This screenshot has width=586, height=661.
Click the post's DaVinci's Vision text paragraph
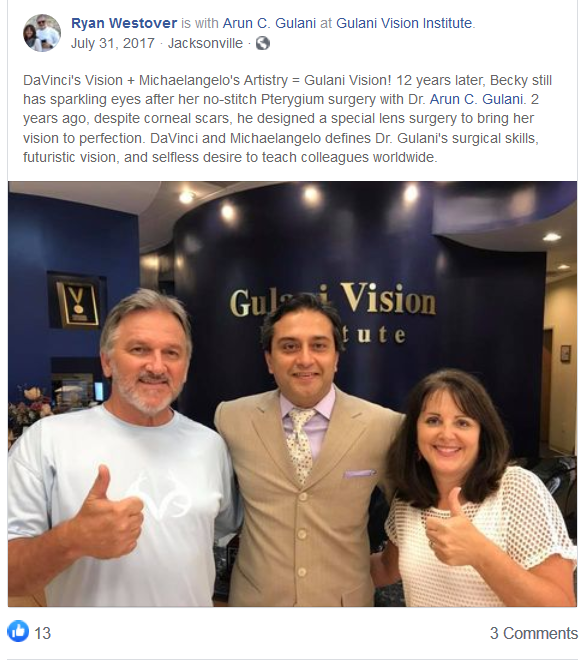287,119
